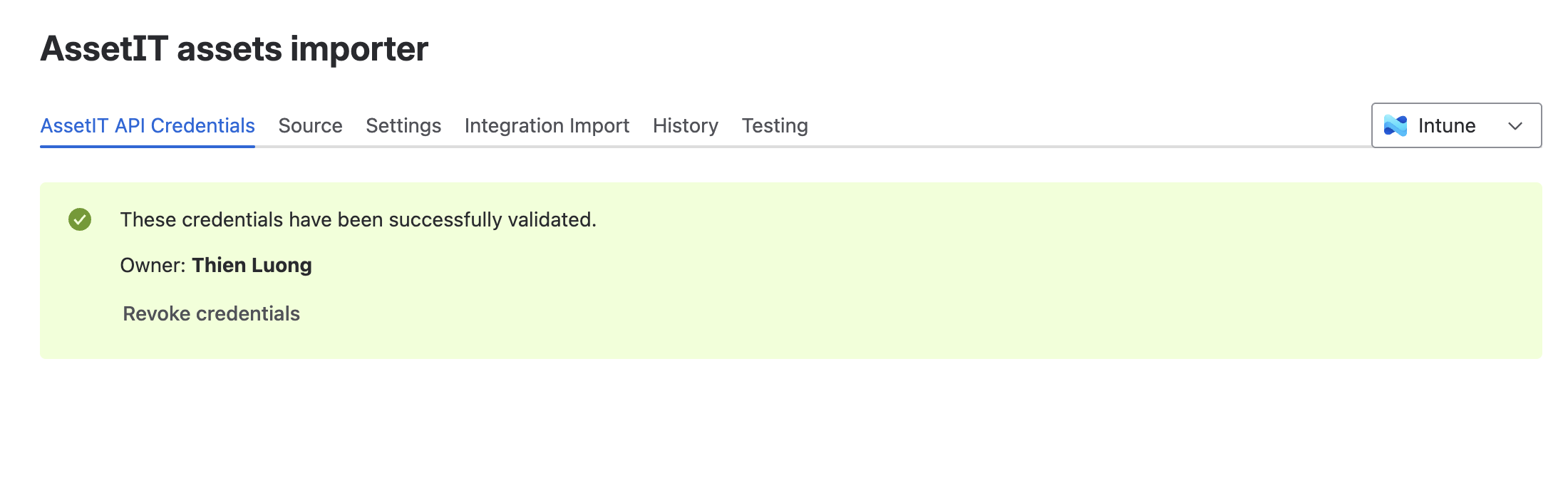Click the word Credentials in the active tab
Image resolution: width=1568 pixels, height=500 pixels.
[202, 125]
